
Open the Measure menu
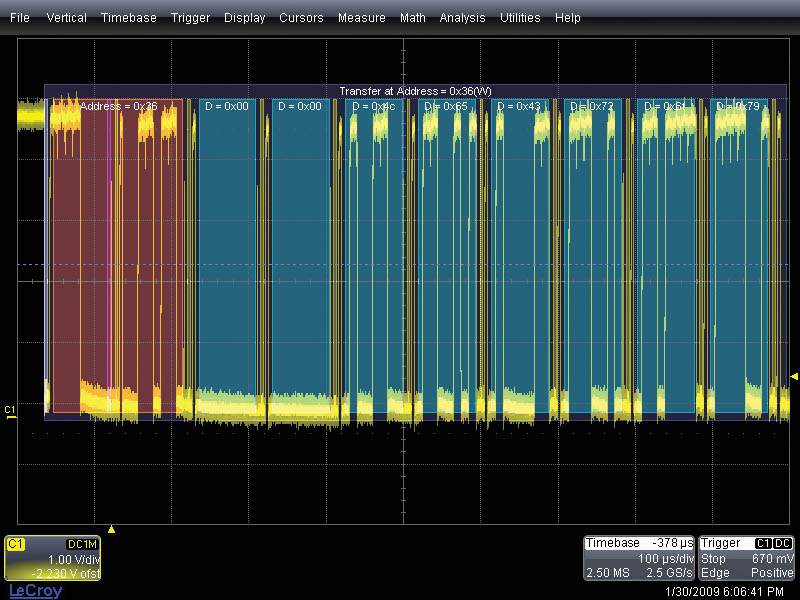[361, 18]
